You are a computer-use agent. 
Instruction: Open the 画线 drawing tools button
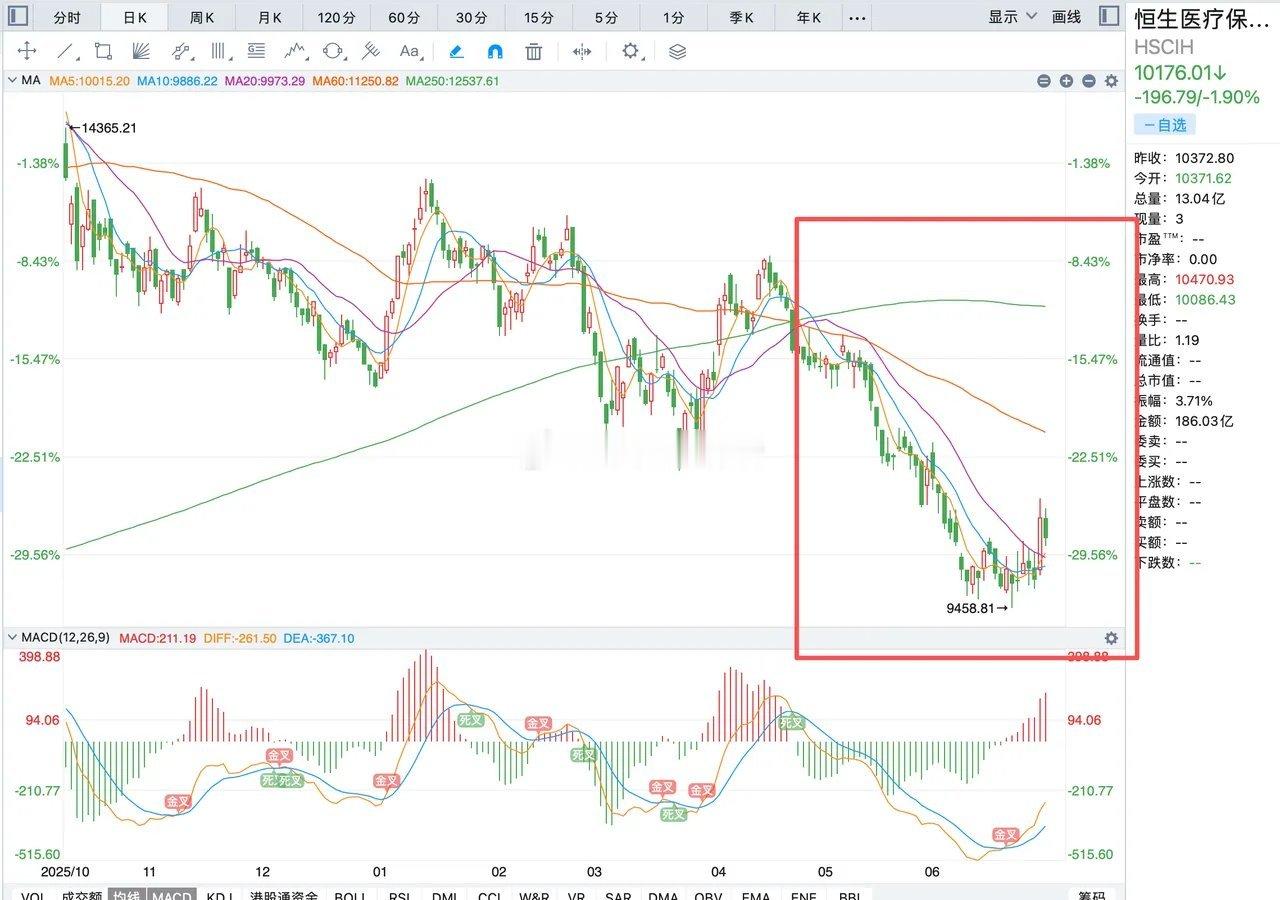(x=1067, y=17)
